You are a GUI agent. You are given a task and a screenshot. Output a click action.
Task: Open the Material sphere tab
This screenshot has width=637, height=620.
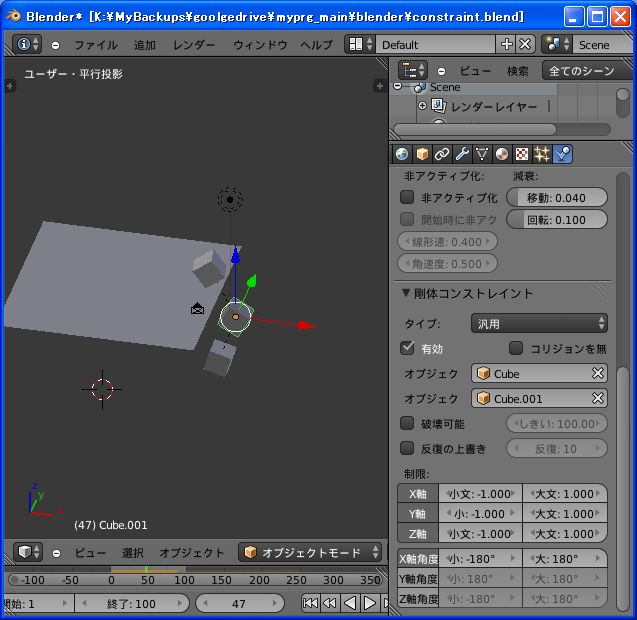click(x=502, y=154)
